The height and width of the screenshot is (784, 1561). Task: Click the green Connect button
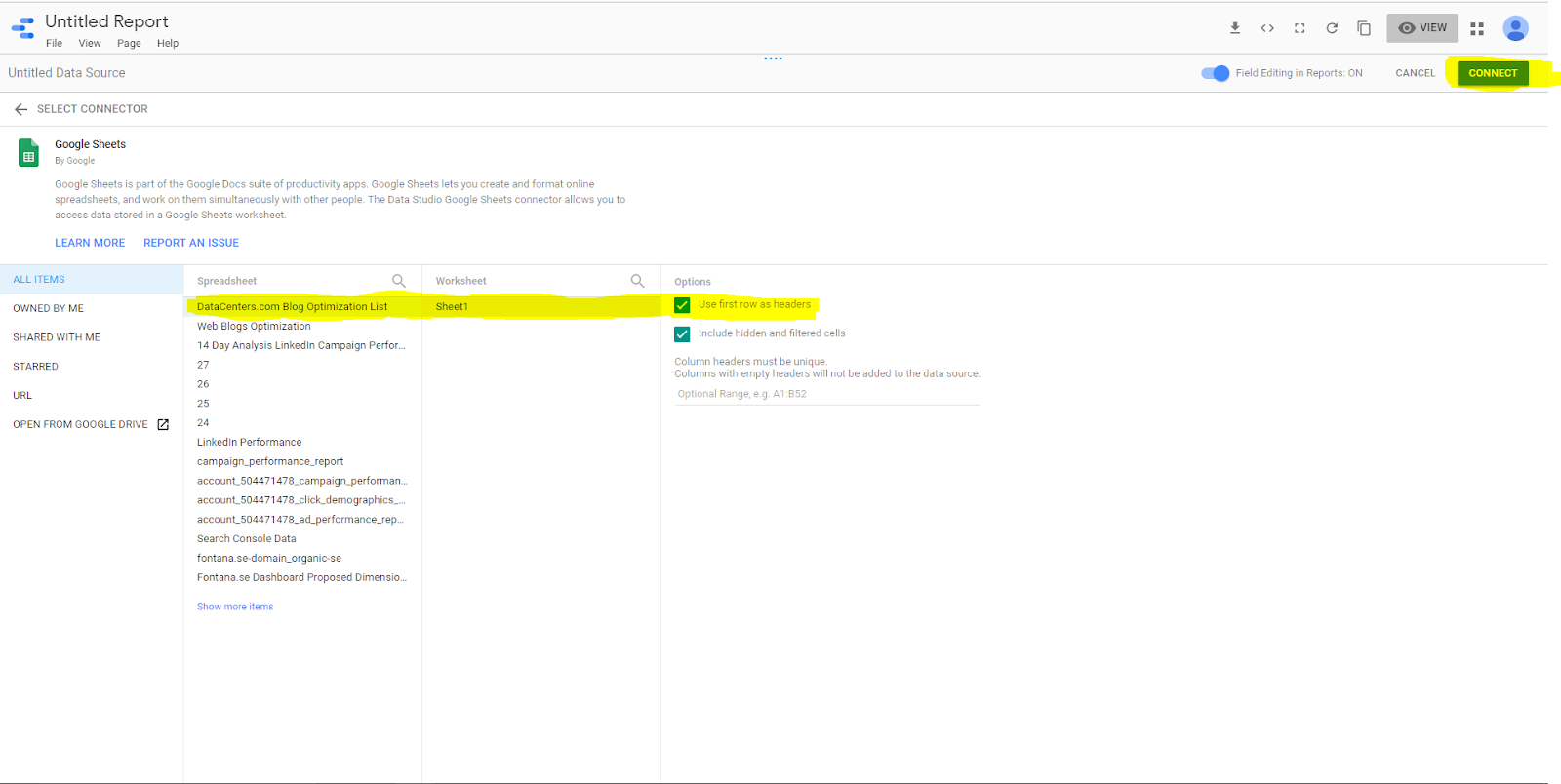tap(1493, 73)
